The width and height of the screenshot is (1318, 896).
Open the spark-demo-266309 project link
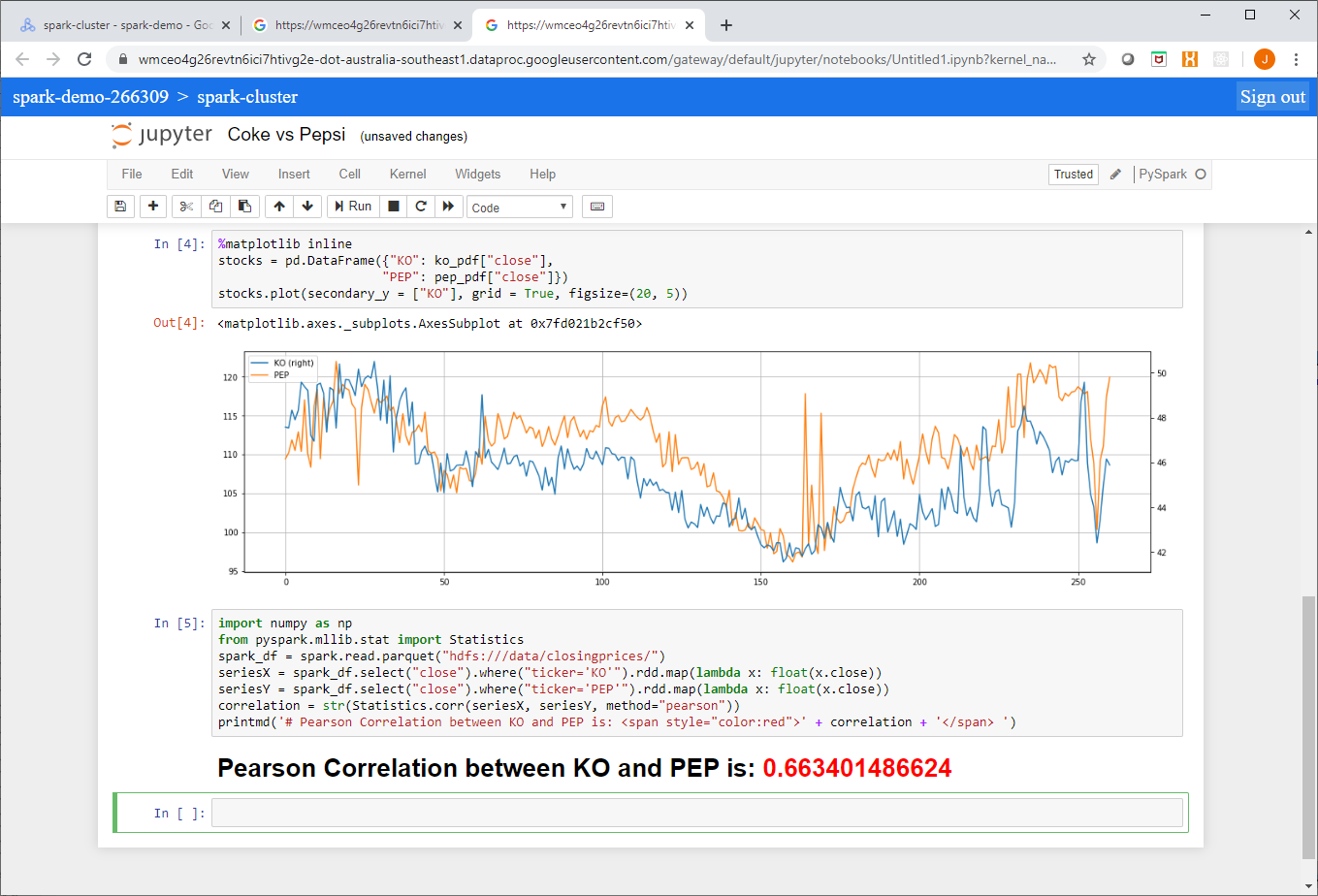pyautogui.click(x=90, y=97)
